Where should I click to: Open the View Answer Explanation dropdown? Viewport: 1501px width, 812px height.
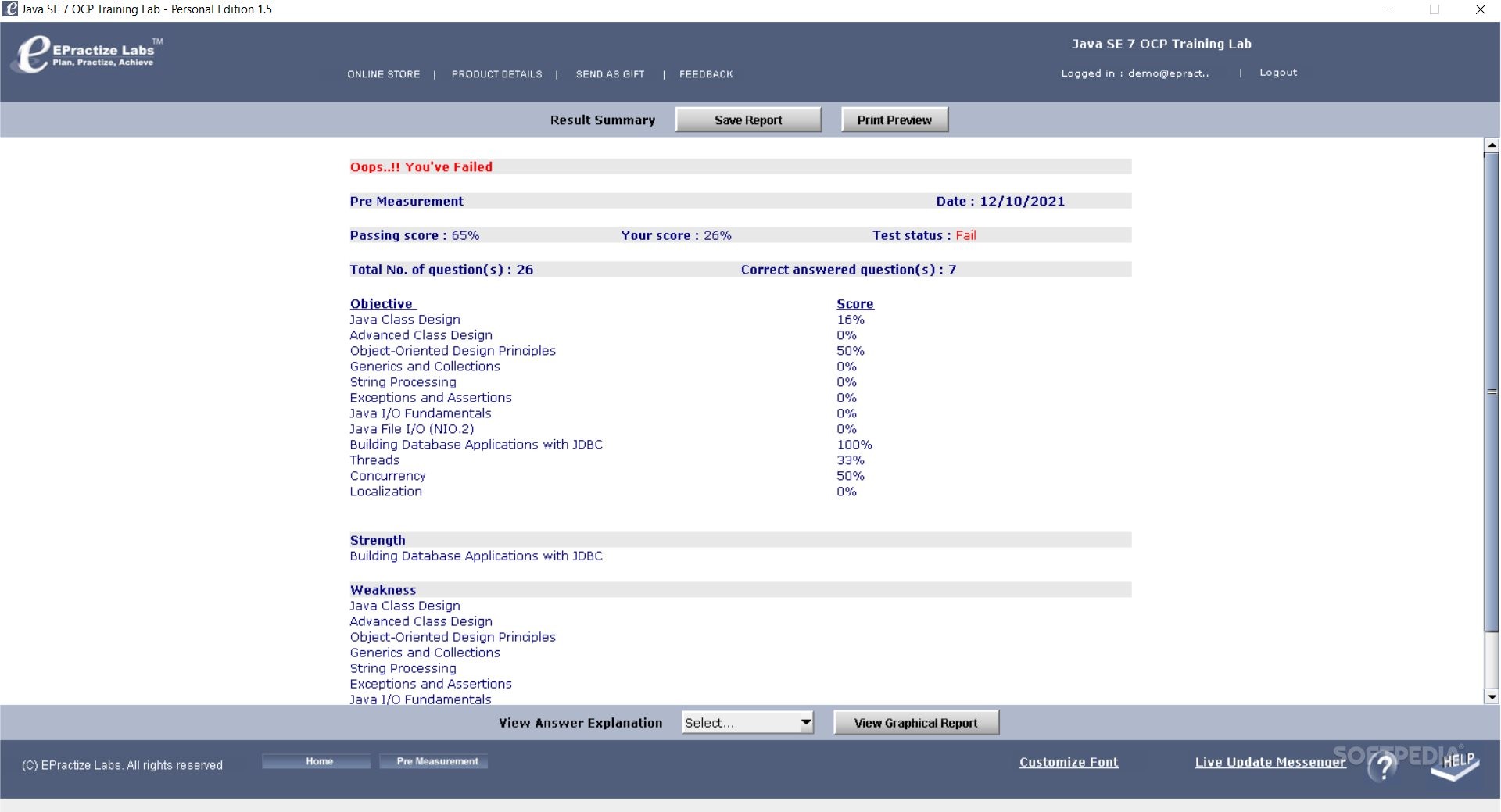click(x=747, y=723)
